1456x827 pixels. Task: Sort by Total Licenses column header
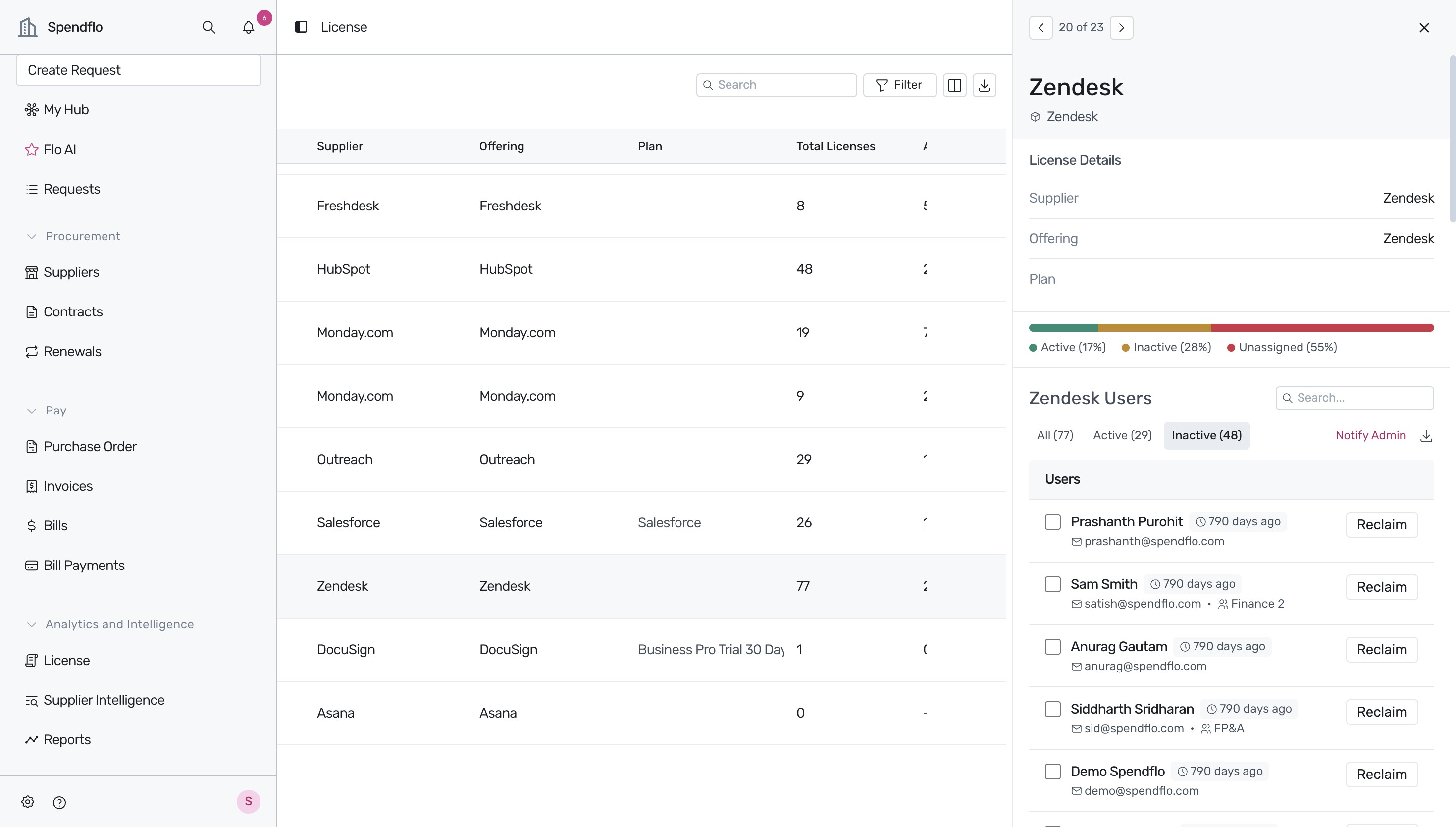point(835,147)
